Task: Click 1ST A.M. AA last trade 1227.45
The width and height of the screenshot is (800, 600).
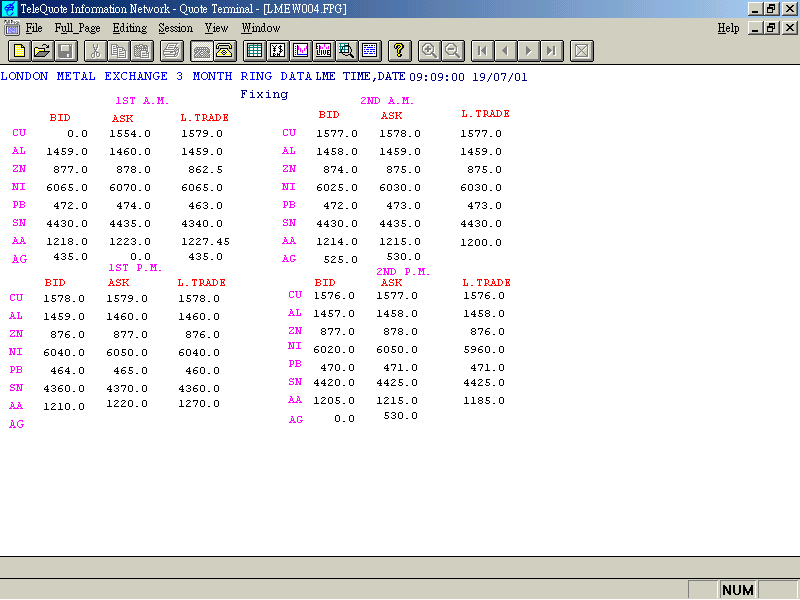Action: coord(206,241)
